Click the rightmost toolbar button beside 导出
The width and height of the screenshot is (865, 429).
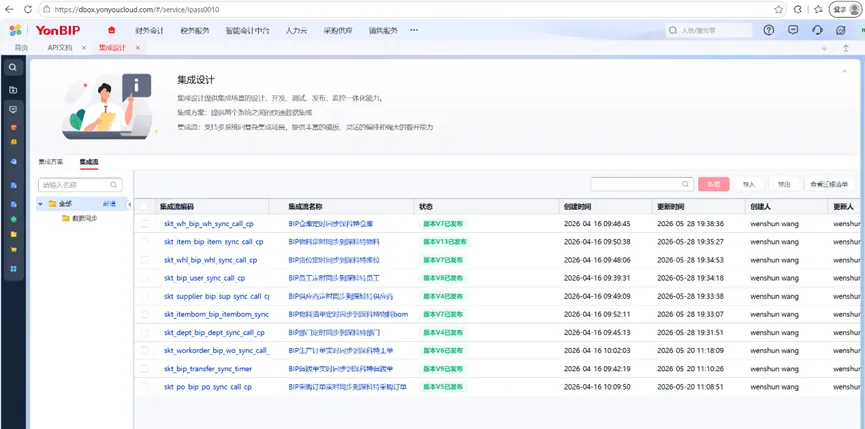pyautogui.click(x=829, y=184)
